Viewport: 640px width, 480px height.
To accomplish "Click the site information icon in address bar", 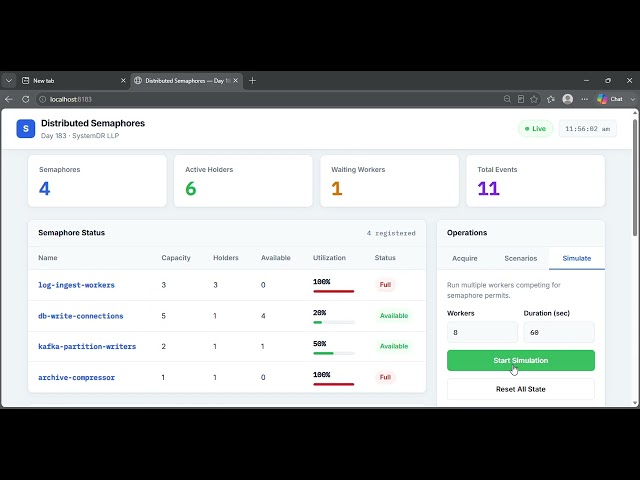I will [42, 99].
